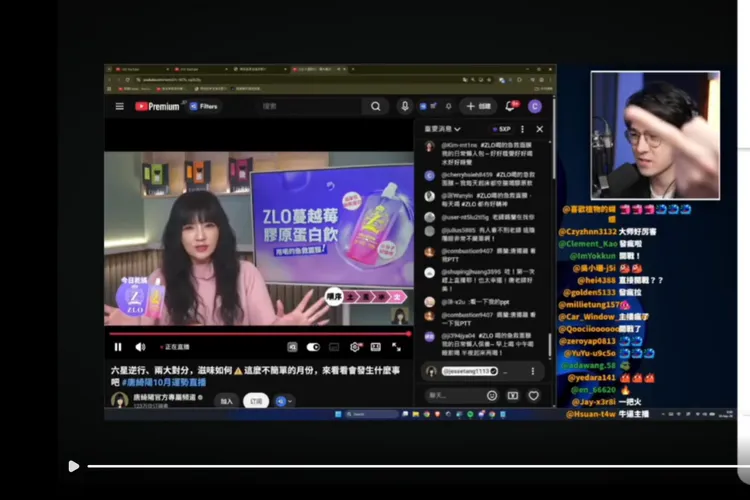
Task: Click the Windows taskbar search box
Action: [371, 414]
